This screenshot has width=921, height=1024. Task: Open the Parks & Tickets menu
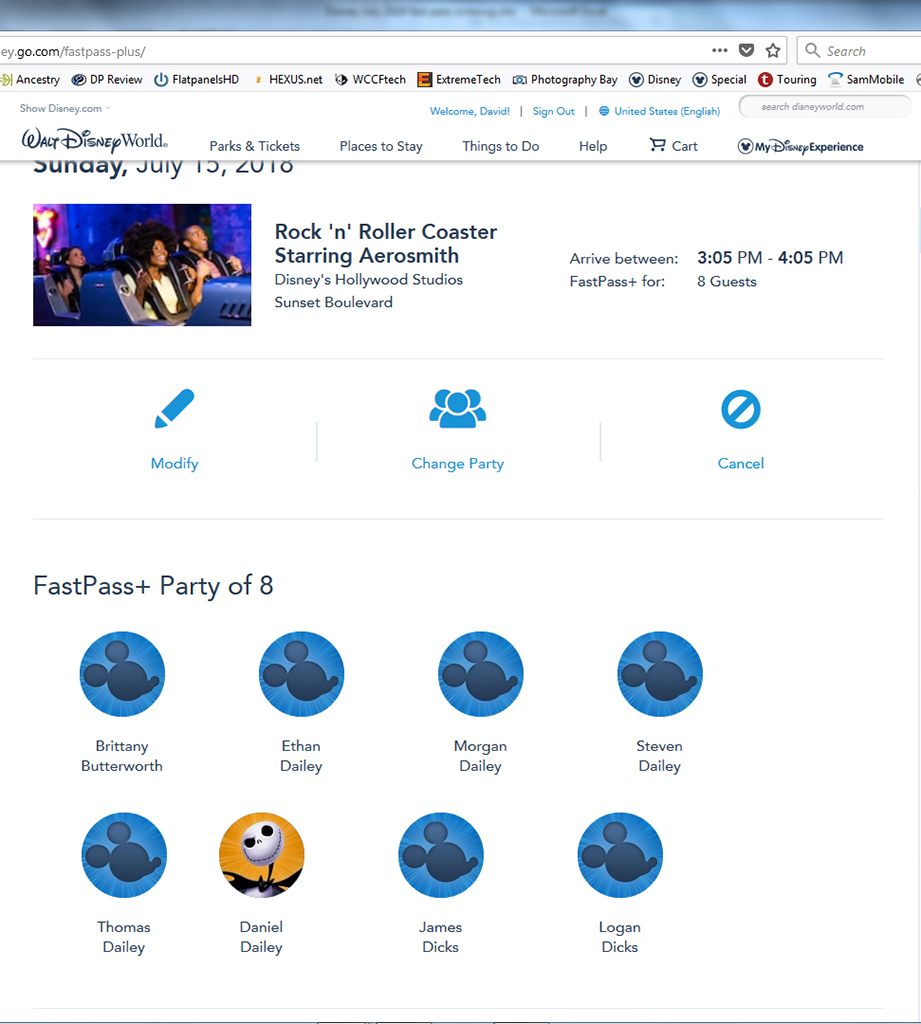pos(255,146)
